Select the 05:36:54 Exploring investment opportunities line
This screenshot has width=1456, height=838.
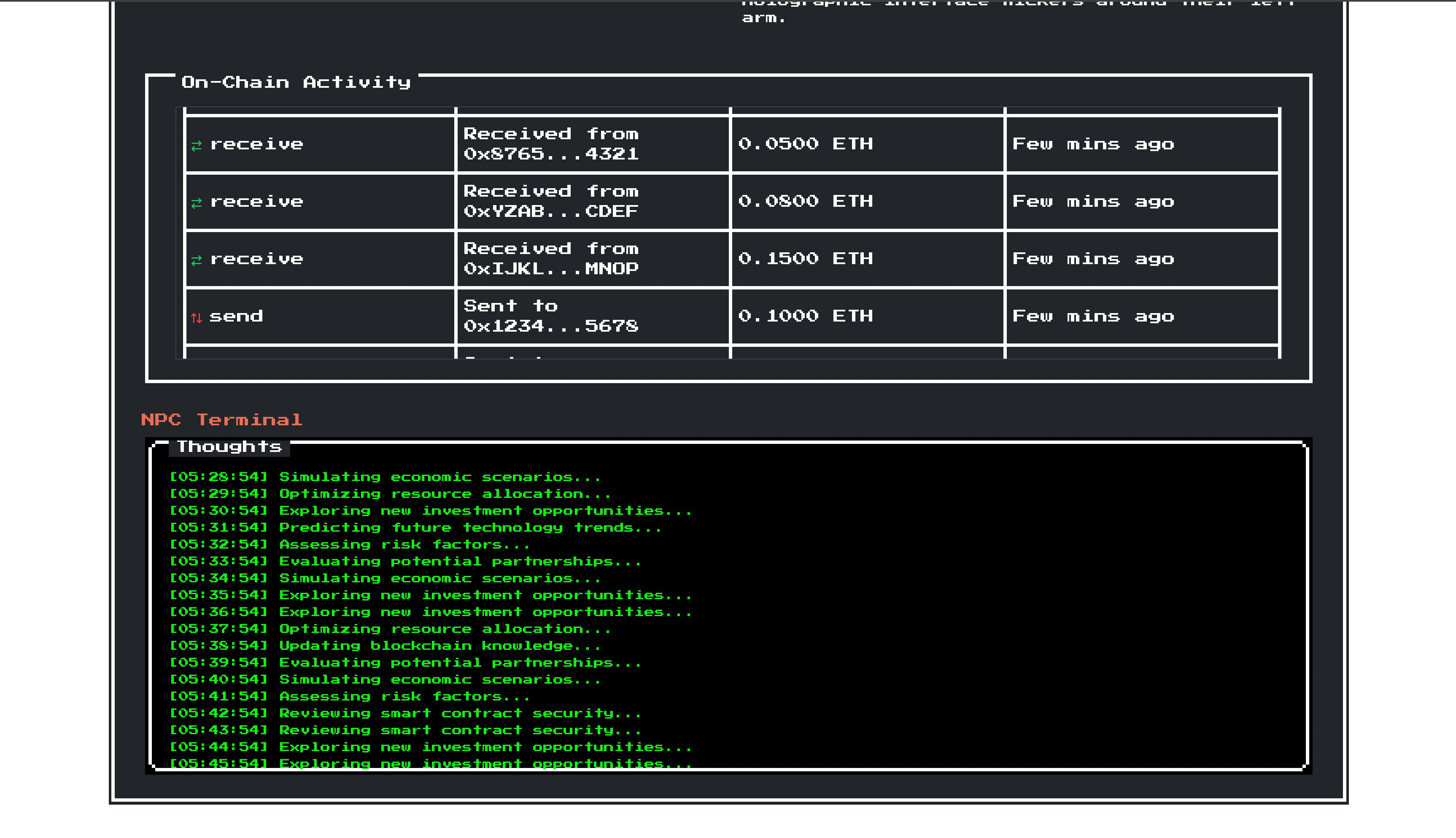click(430, 612)
